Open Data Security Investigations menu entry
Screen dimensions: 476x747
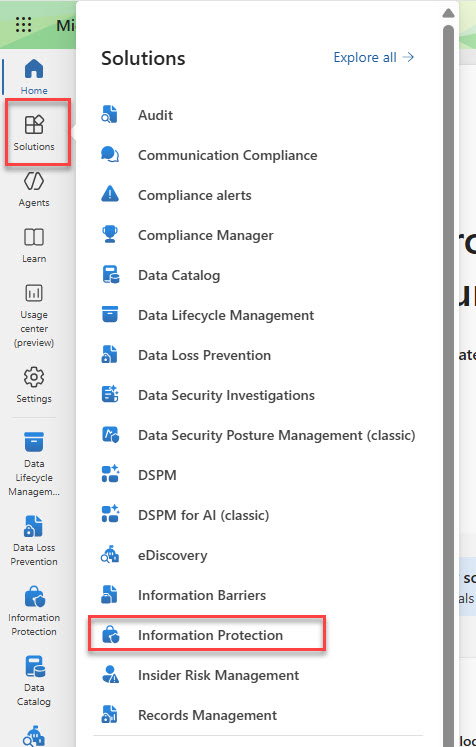226,395
